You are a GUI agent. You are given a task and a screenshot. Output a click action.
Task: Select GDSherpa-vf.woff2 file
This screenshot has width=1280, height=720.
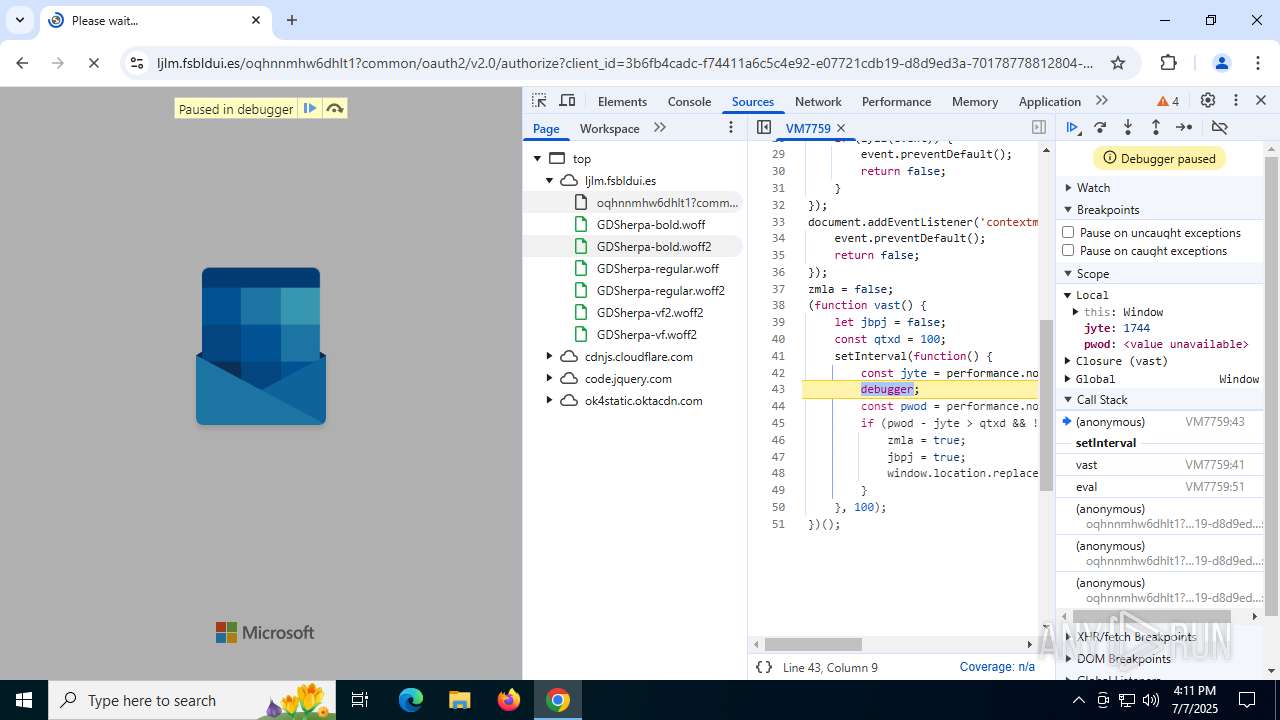(x=646, y=334)
